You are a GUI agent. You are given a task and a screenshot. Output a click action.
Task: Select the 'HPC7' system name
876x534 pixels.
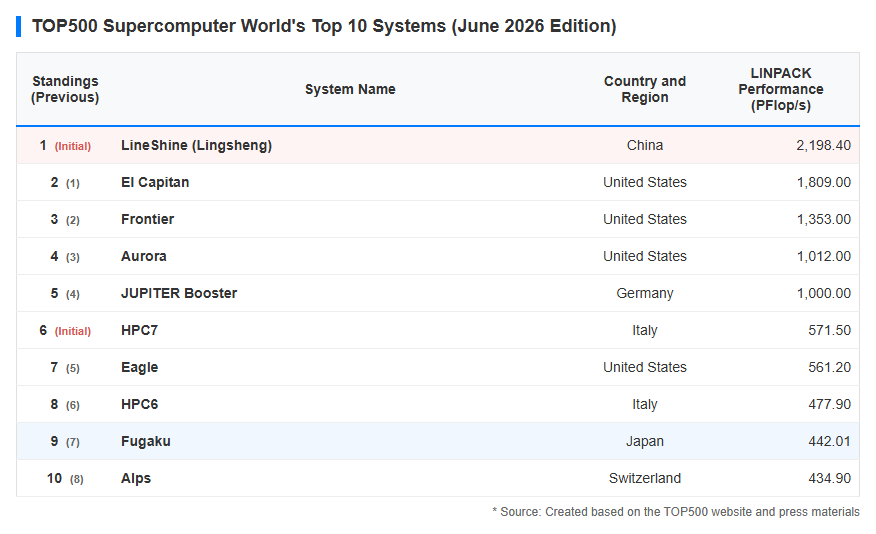[140, 330]
